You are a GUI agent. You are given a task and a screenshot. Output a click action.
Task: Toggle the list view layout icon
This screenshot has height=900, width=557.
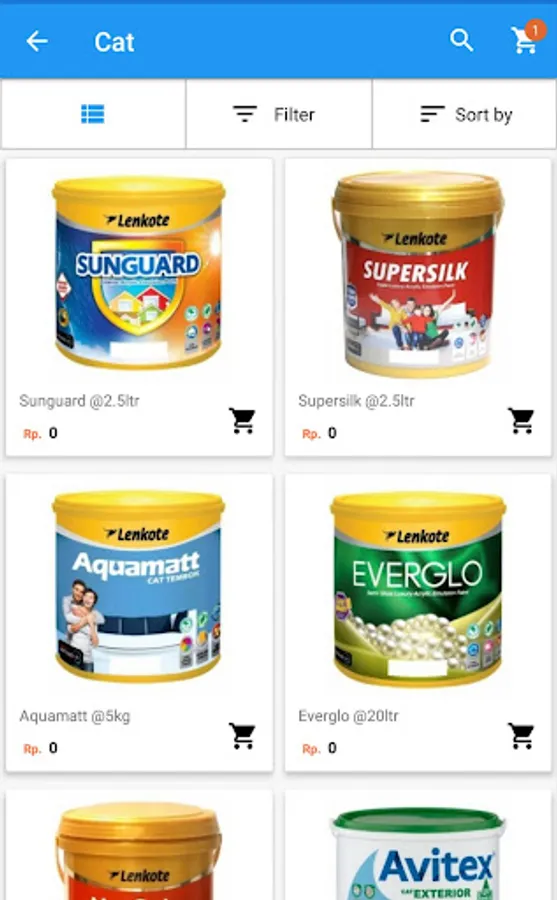pos(93,114)
